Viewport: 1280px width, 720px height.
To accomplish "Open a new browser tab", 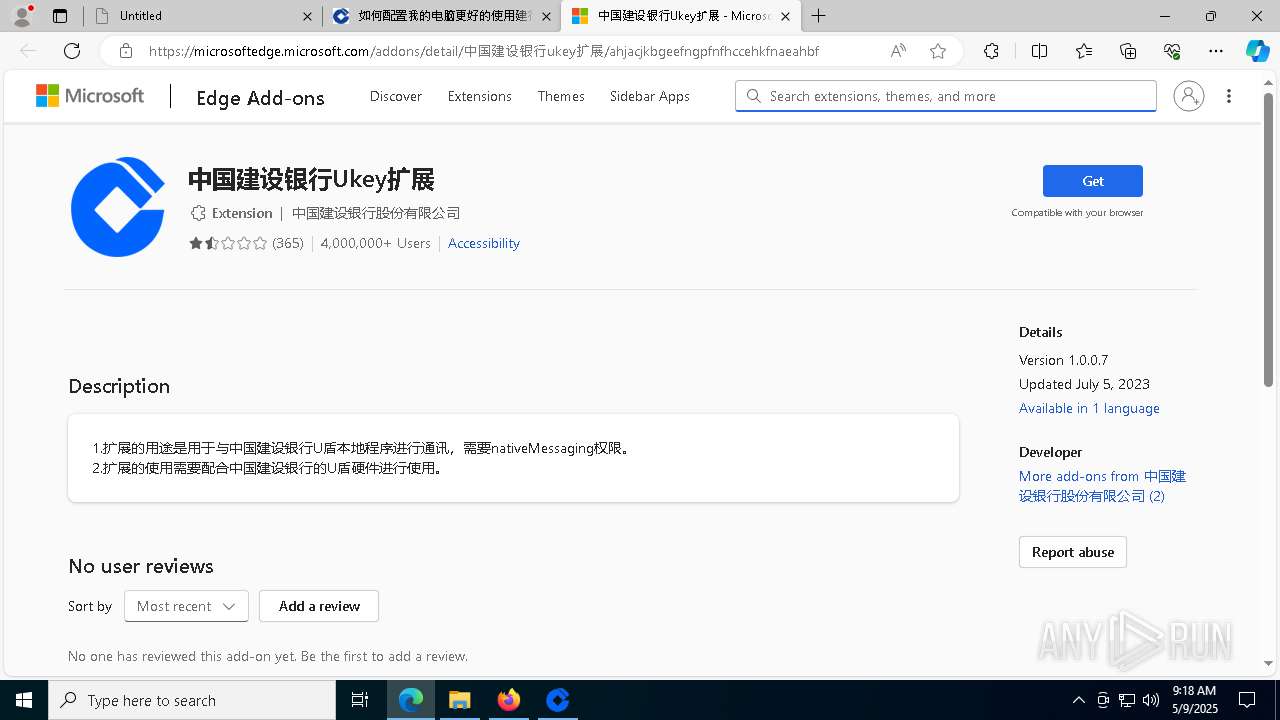I will (x=819, y=16).
